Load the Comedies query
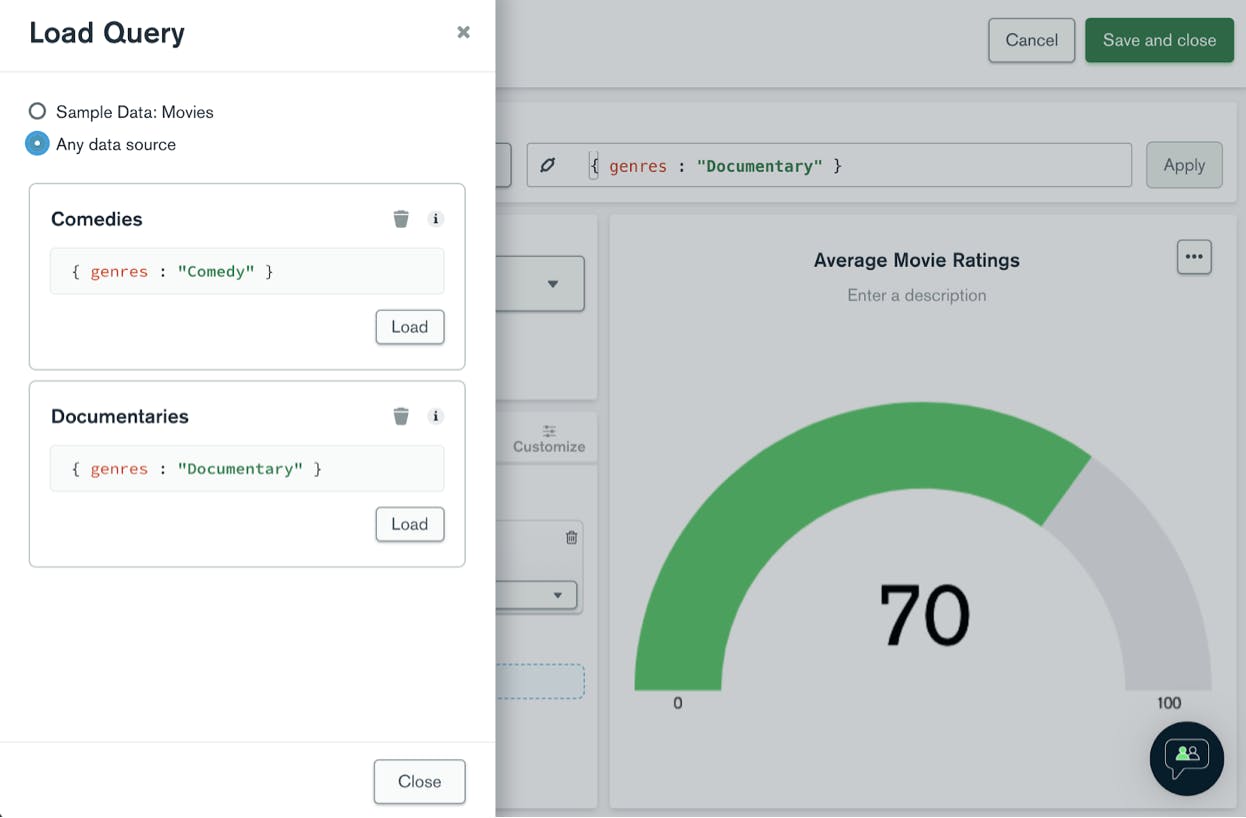This screenshot has height=818, width=1246. 409,327
